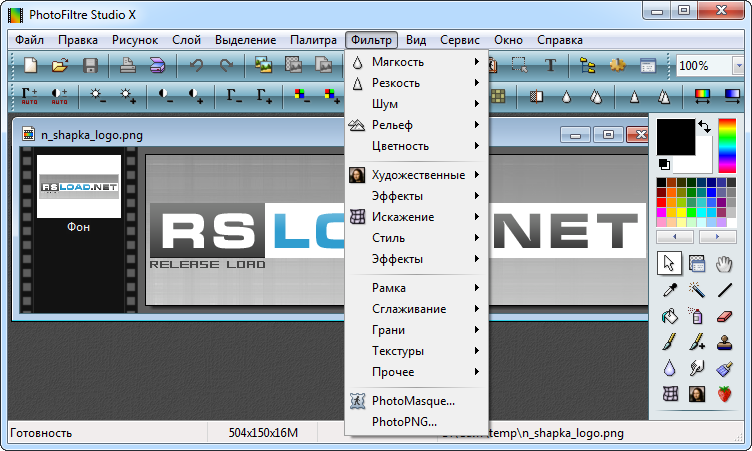Select the strawberry Nozzle tool
752x451 pixels.
tap(724, 394)
